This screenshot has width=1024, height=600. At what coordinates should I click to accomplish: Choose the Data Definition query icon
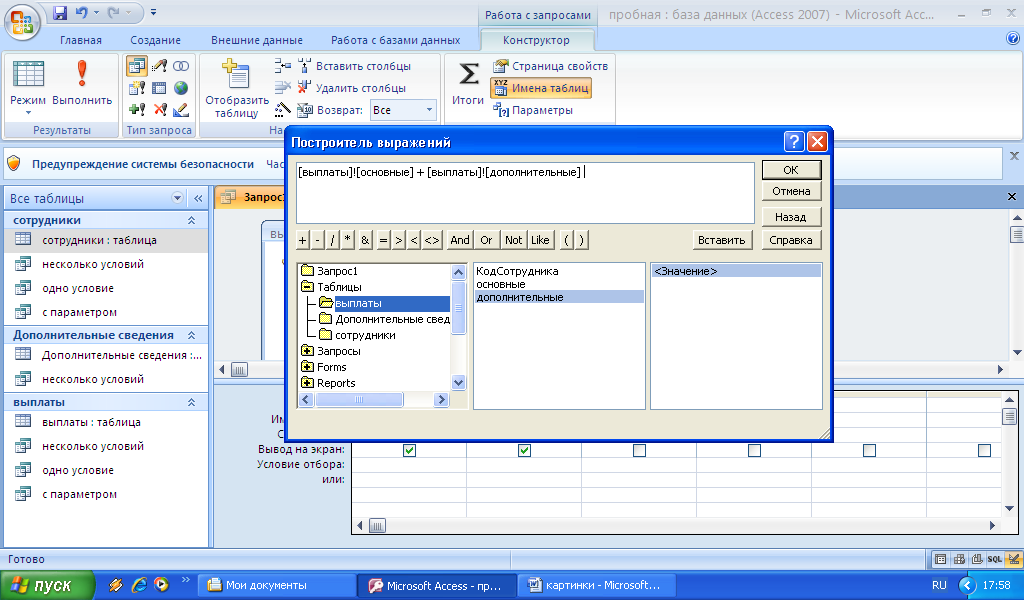(181, 110)
